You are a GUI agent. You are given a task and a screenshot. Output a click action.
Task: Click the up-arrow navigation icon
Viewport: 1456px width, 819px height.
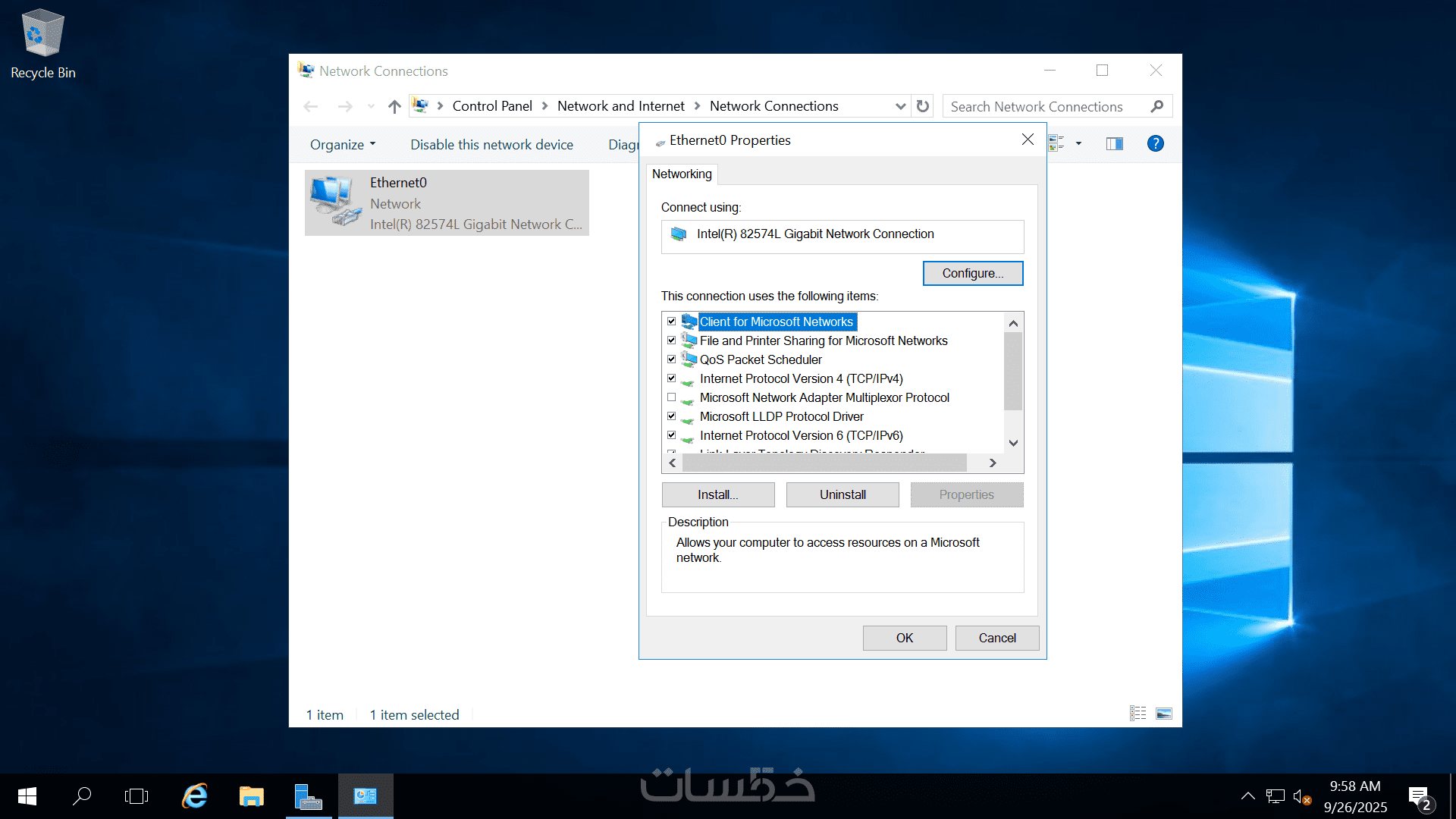[x=394, y=106]
